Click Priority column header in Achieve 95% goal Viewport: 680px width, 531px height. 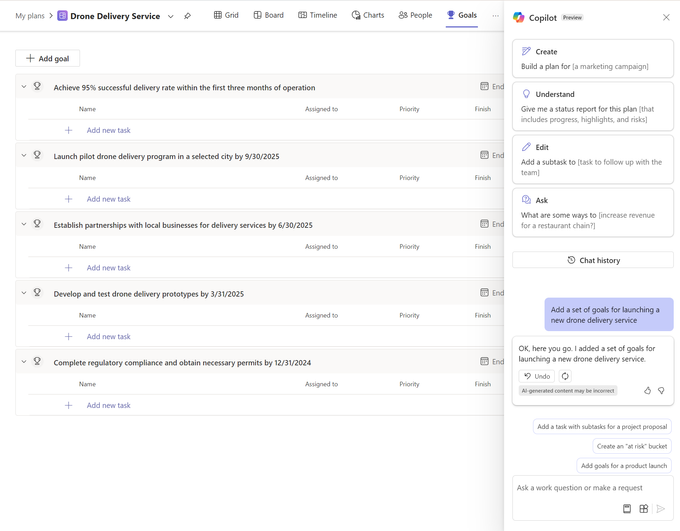tap(409, 109)
